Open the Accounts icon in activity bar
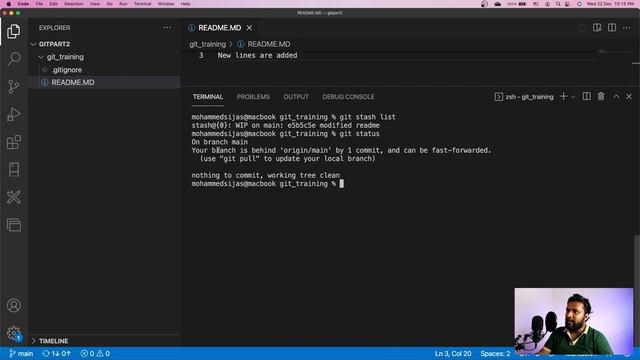The height and width of the screenshot is (360, 640). [x=13, y=305]
